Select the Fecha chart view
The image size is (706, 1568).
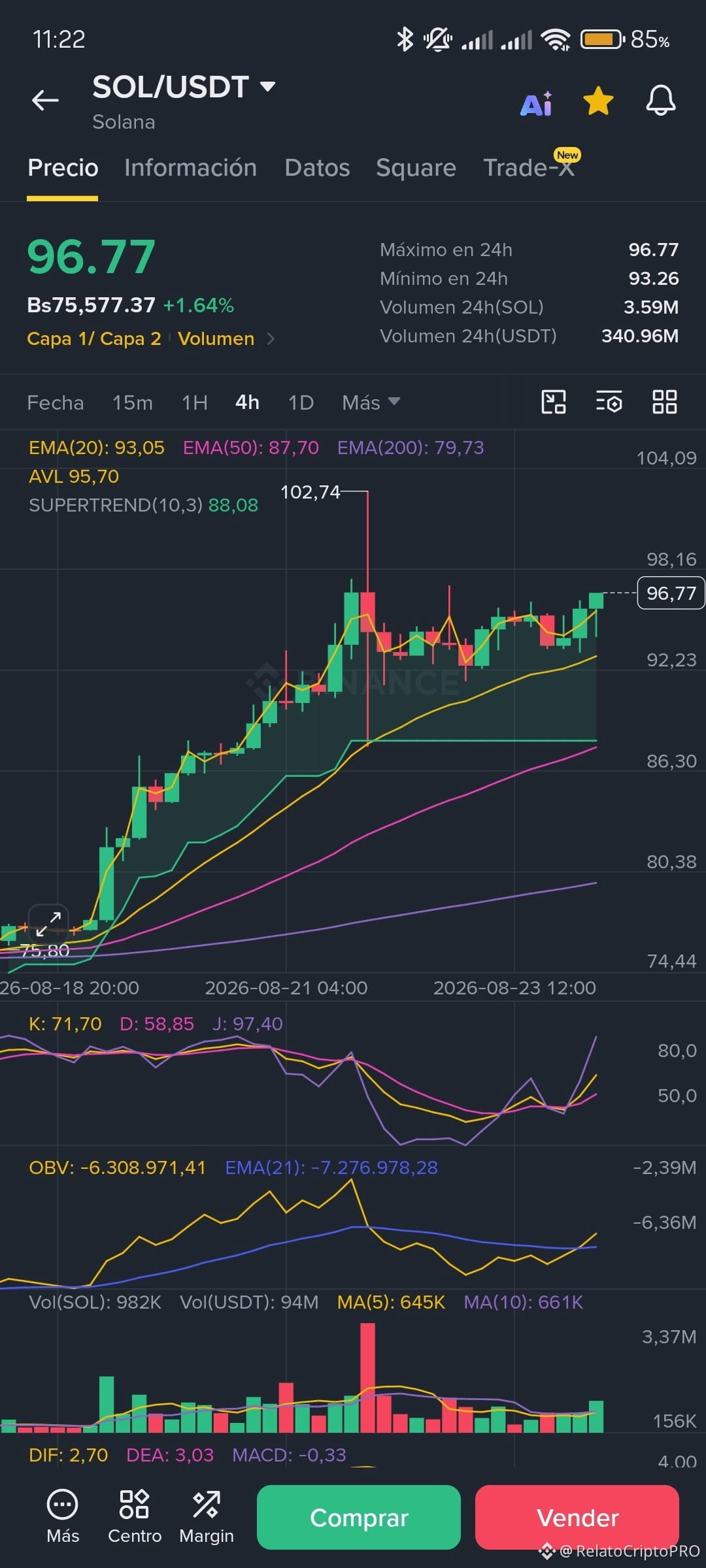(x=56, y=402)
